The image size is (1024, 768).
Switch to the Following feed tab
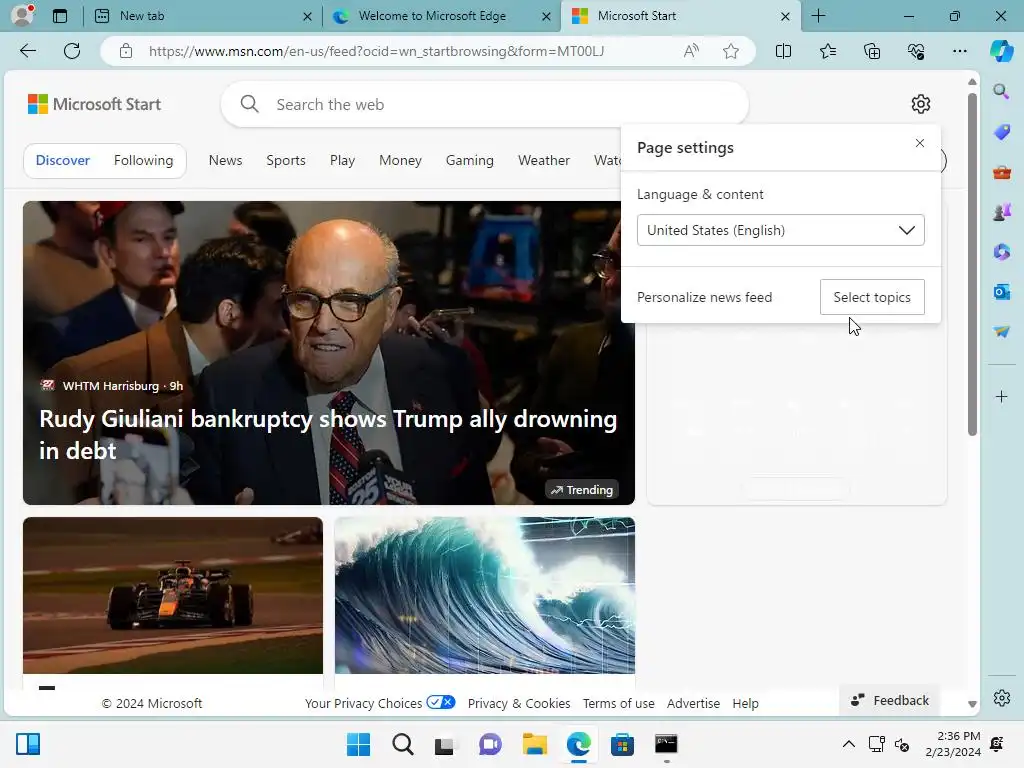pos(144,160)
